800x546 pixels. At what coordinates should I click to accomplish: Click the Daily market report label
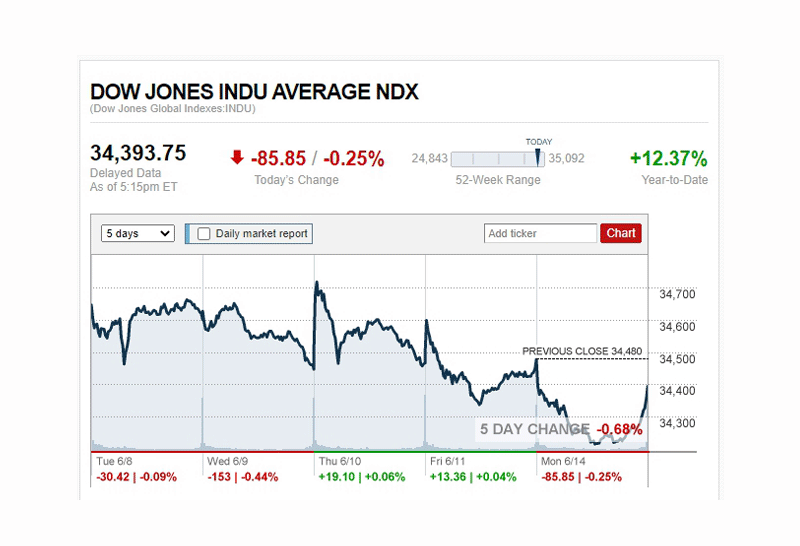pyautogui.click(x=262, y=234)
